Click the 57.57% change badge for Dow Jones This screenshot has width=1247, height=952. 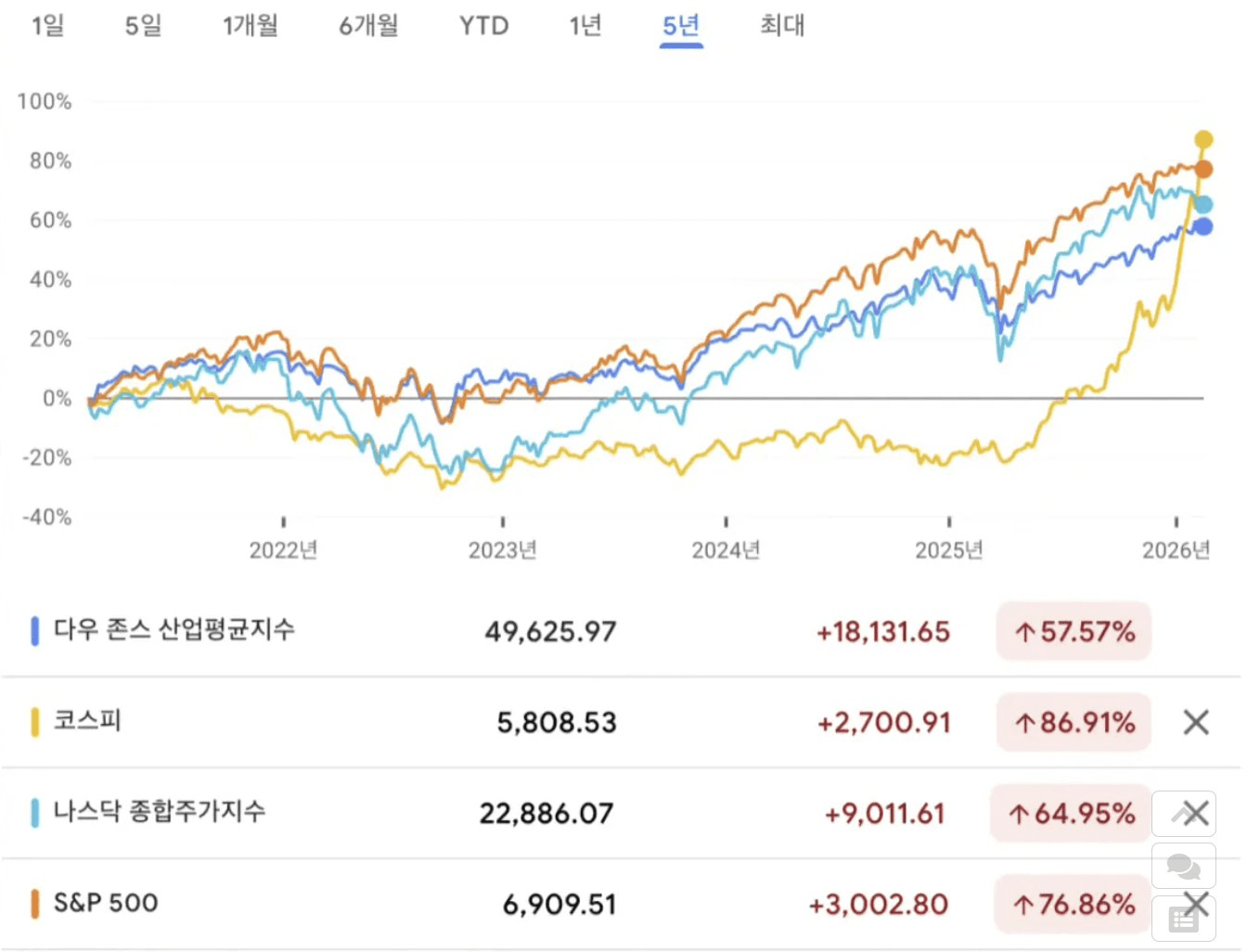[x=1073, y=632]
